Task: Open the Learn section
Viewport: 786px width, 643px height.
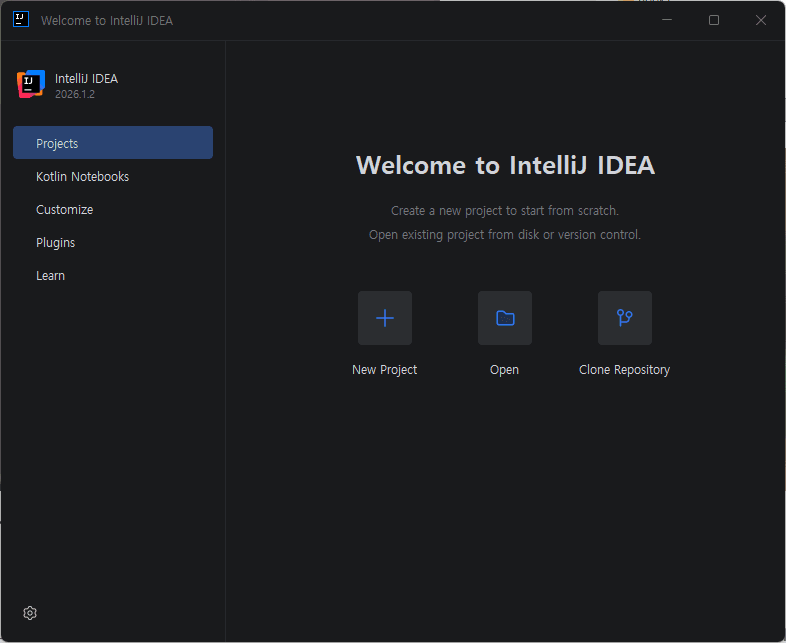Action: coord(113,276)
